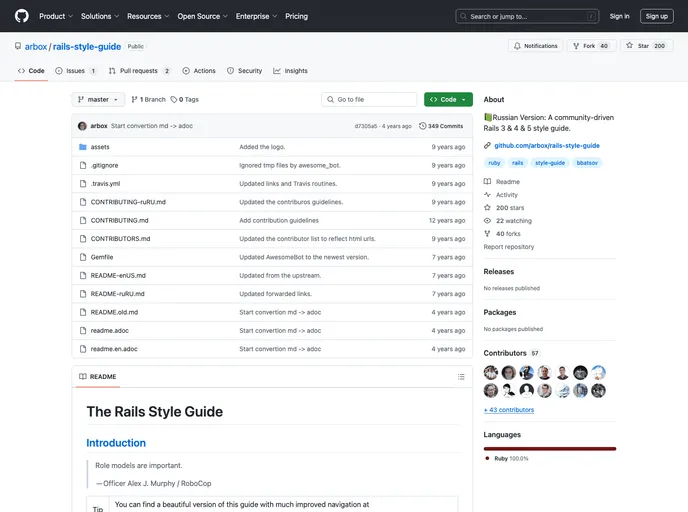This screenshot has height=512, width=688.
Task: Click the style-guide topic tag
Action: click(x=550, y=163)
